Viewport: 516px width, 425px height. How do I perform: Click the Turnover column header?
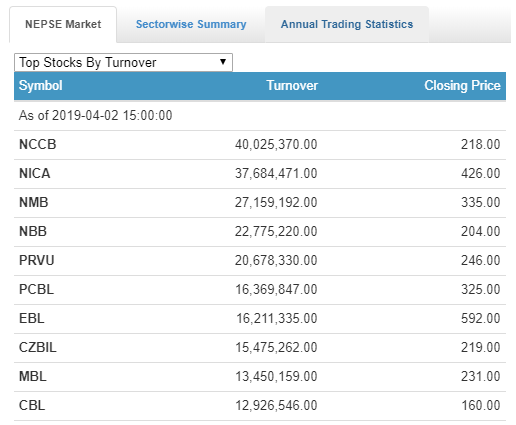292,86
